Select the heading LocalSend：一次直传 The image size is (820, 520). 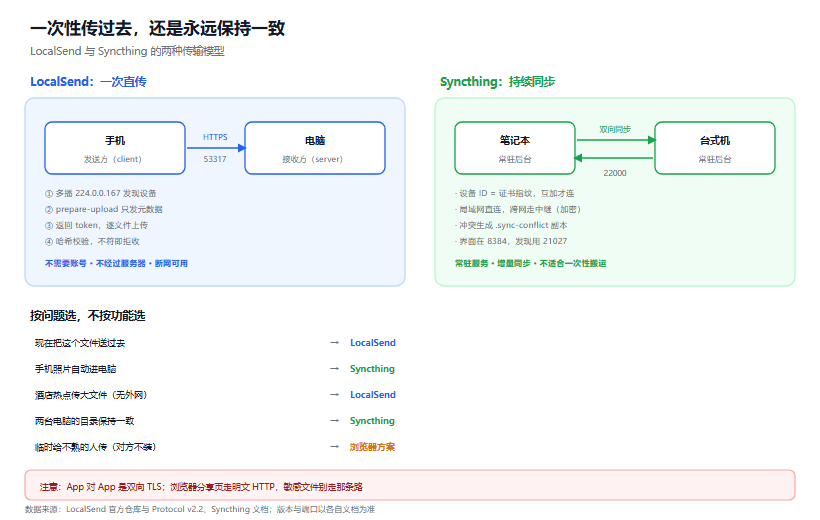88,82
